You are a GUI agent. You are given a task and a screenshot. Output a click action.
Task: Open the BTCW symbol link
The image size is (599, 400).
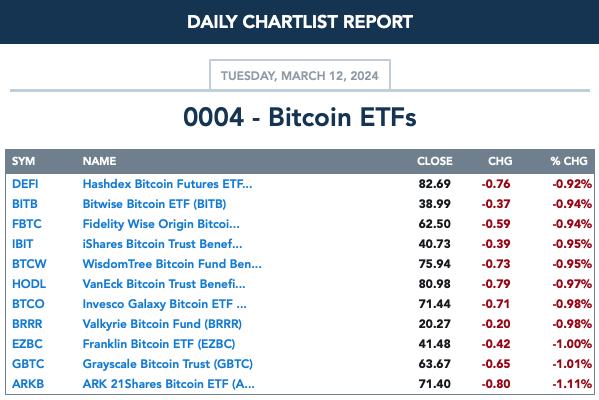click(x=29, y=264)
